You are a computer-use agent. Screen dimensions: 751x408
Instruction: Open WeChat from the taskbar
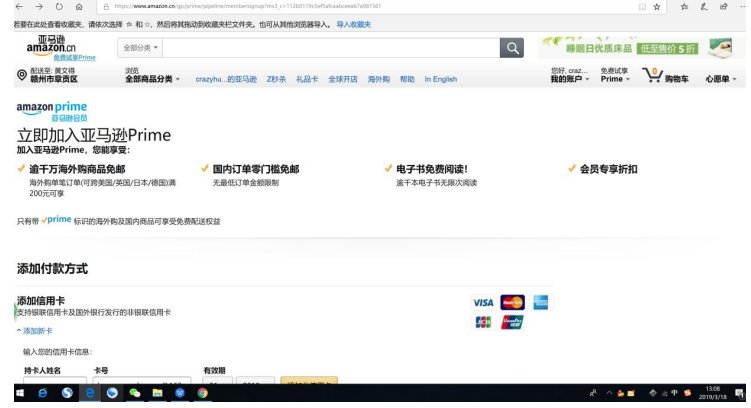click(135, 393)
